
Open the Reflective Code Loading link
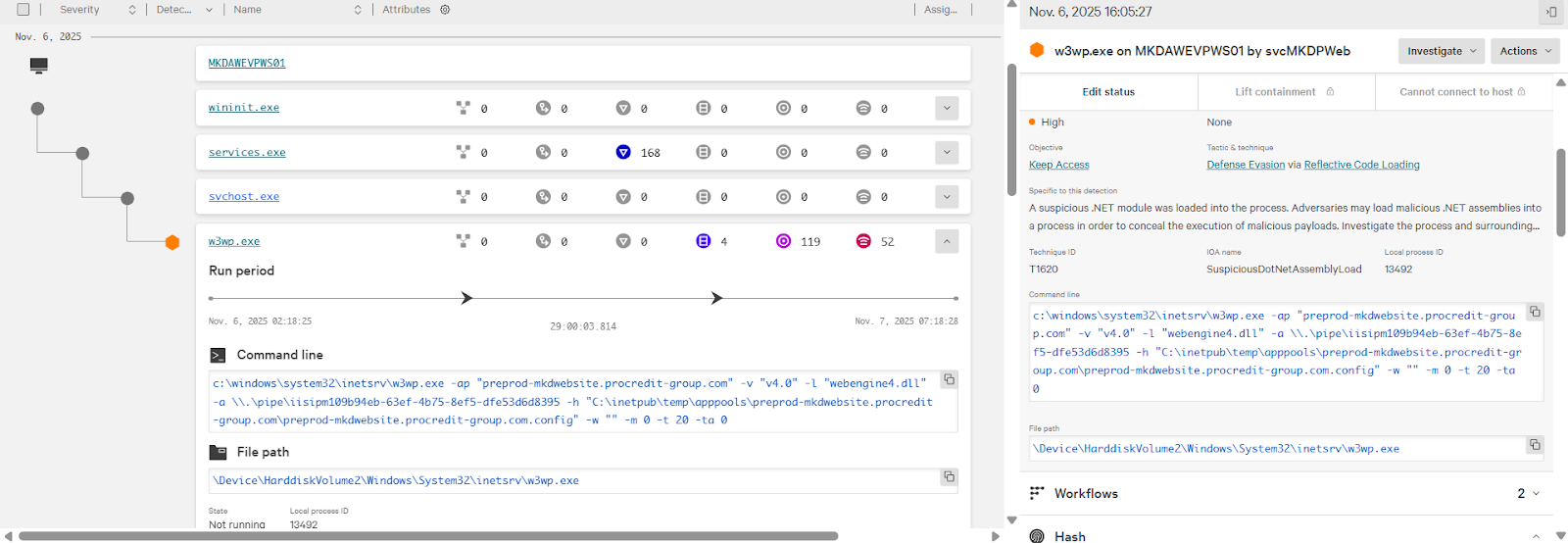tap(1361, 165)
